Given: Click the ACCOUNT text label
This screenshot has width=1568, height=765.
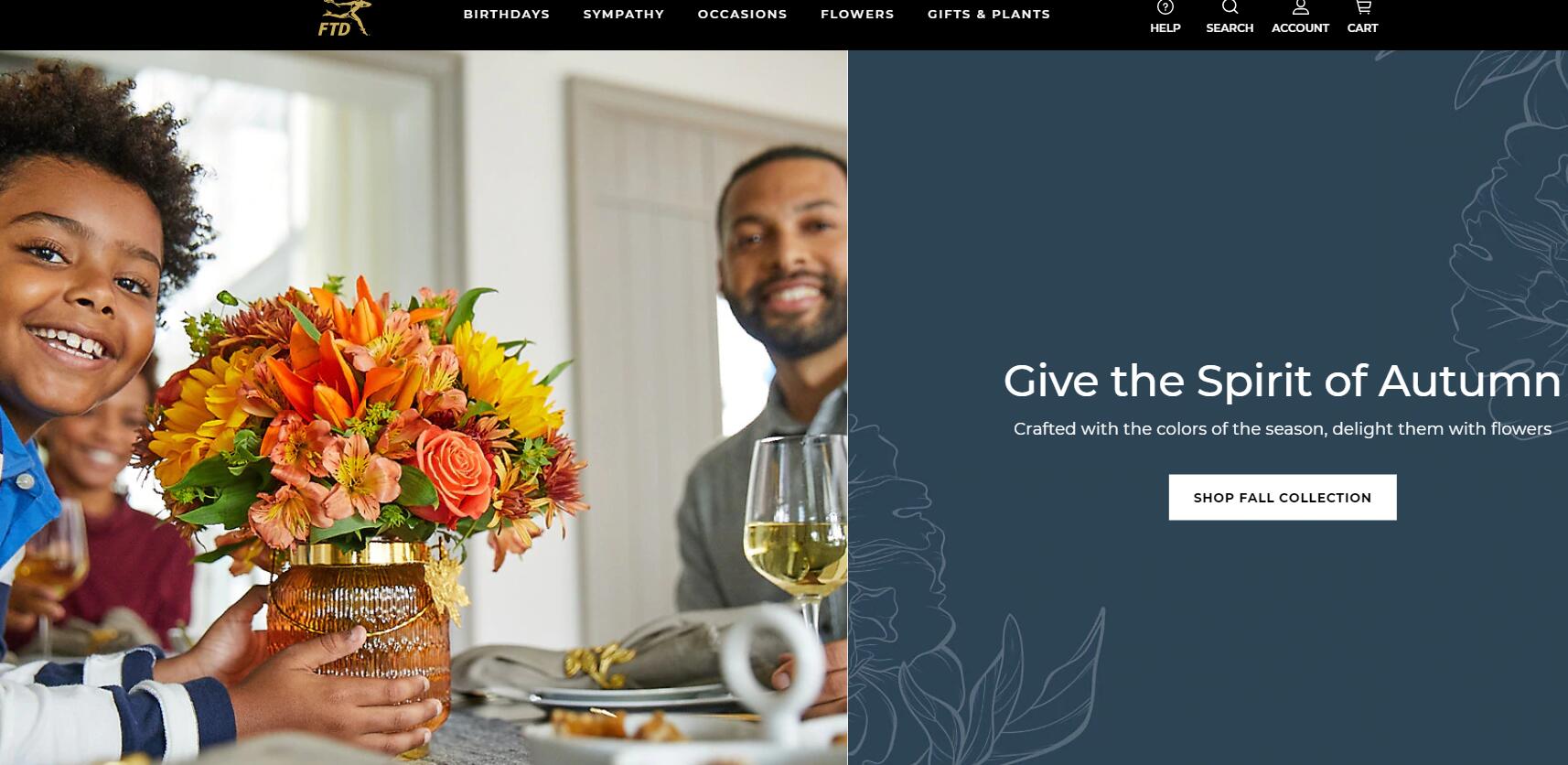Looking at the screenshot, I should 1300,28.
